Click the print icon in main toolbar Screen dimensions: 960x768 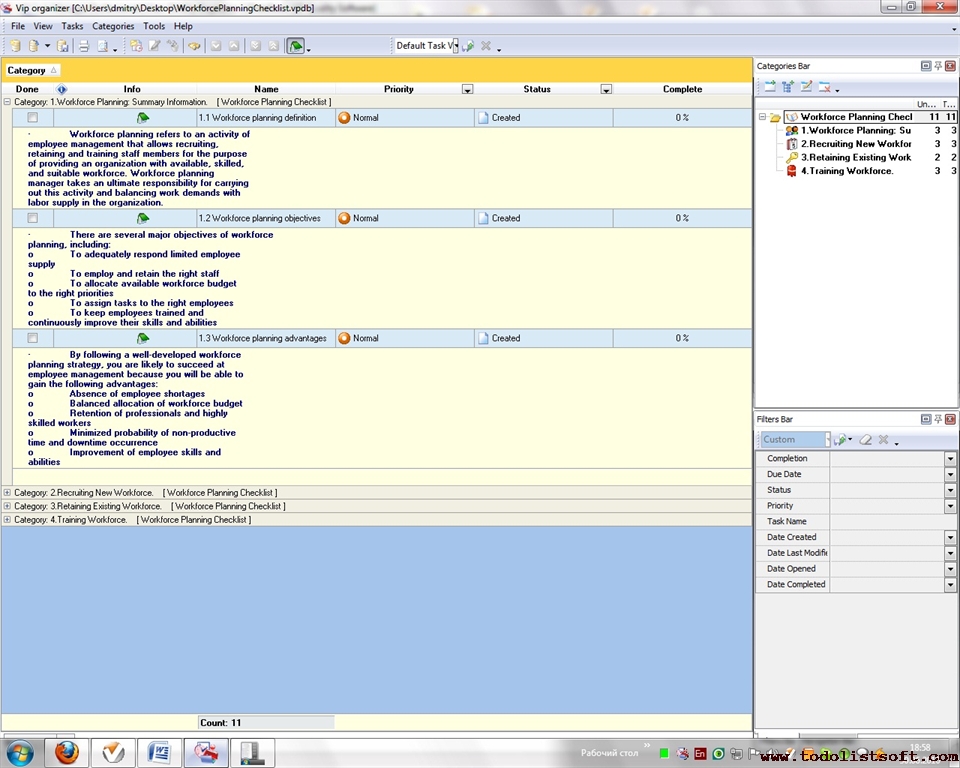tap(84, 46)
